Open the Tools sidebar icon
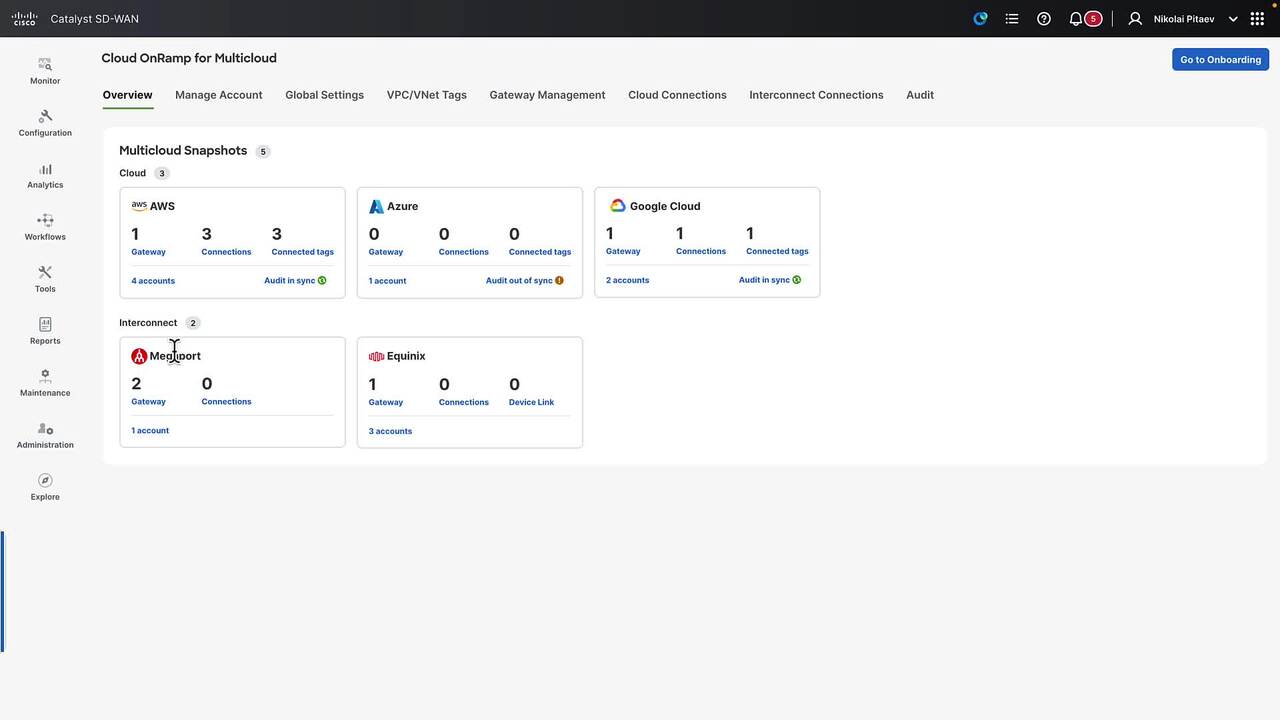 click(45, 272)
